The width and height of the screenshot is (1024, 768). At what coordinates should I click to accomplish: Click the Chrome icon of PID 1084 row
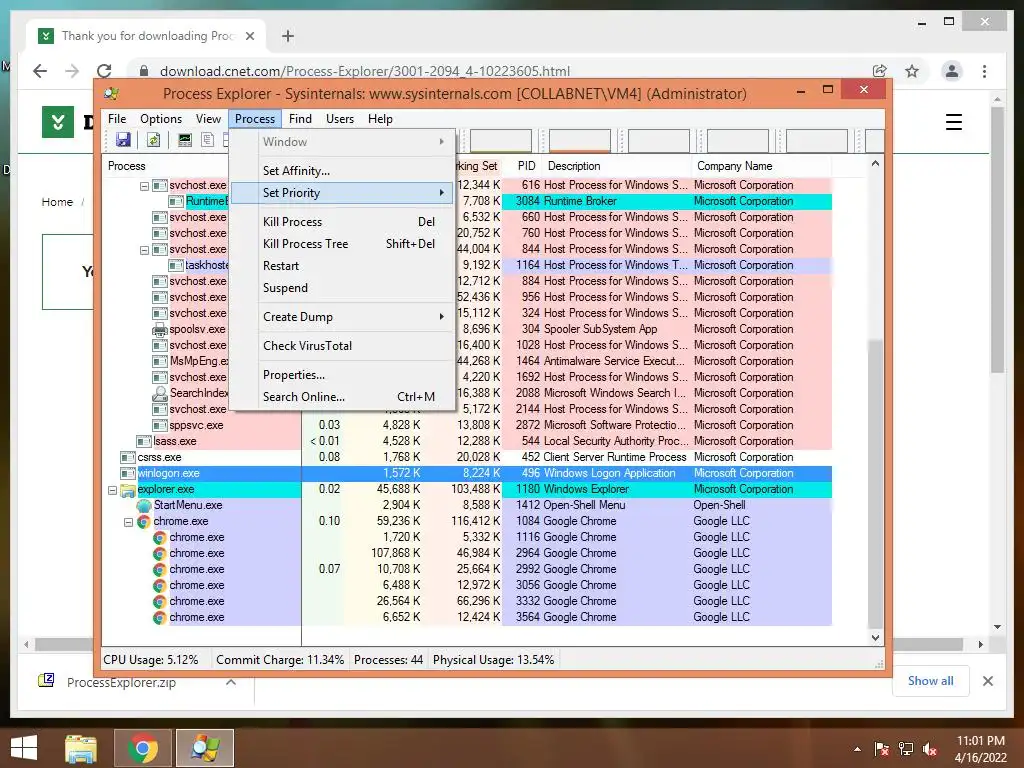click(144, 522)
